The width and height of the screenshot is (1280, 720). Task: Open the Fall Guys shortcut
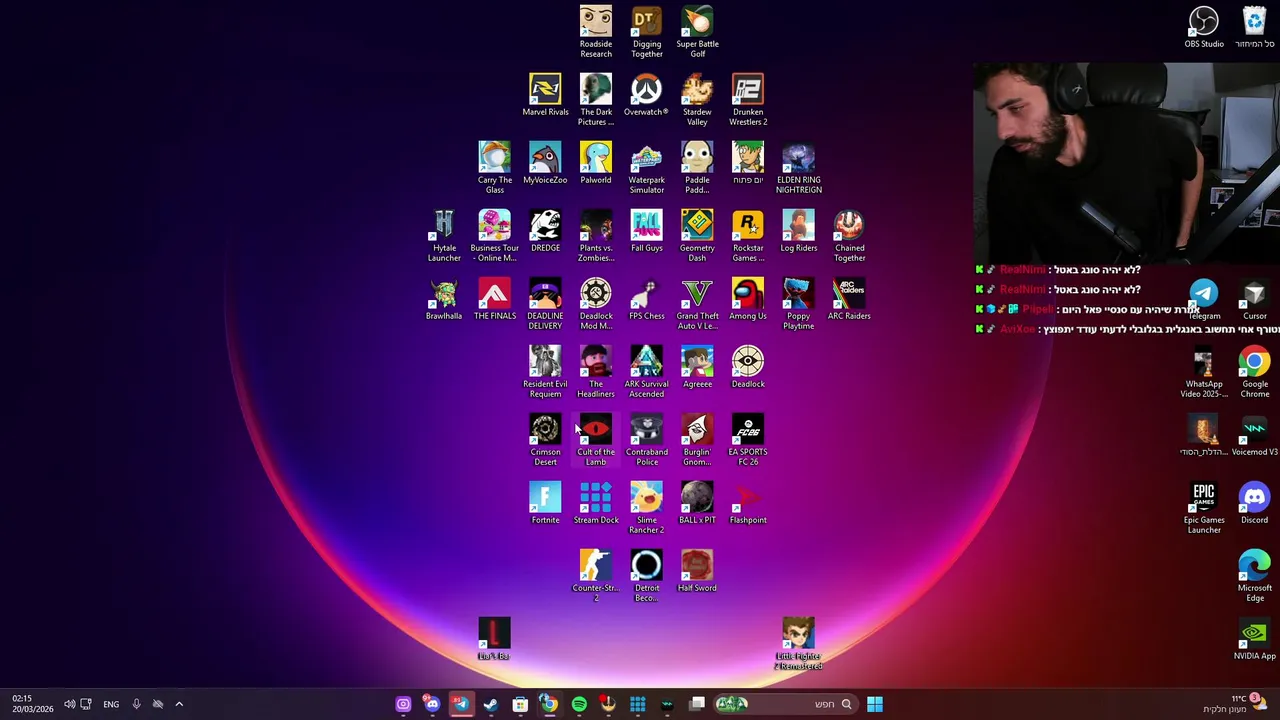point(647,231)
